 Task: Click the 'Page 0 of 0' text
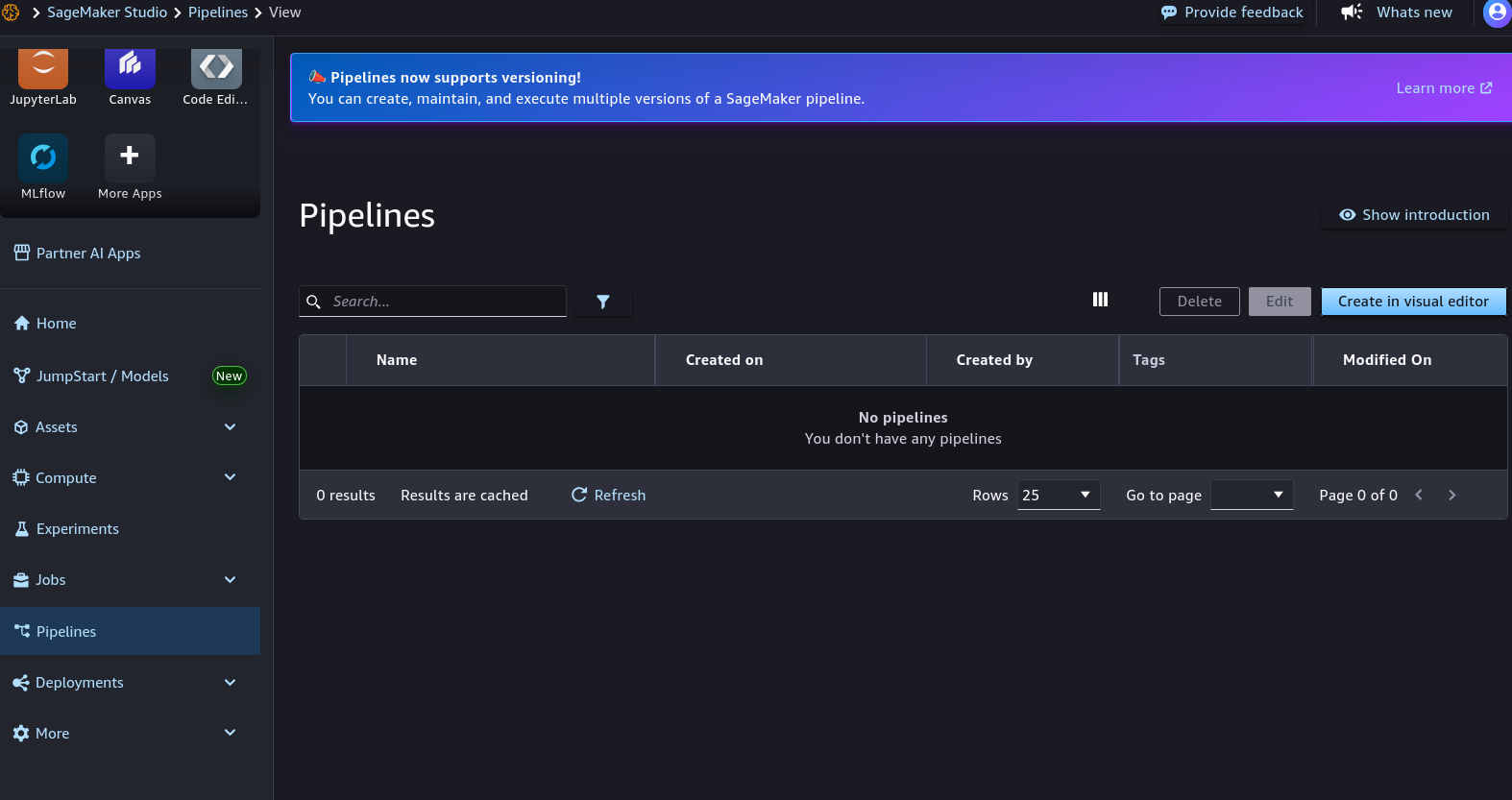(x=1358, y=496)
